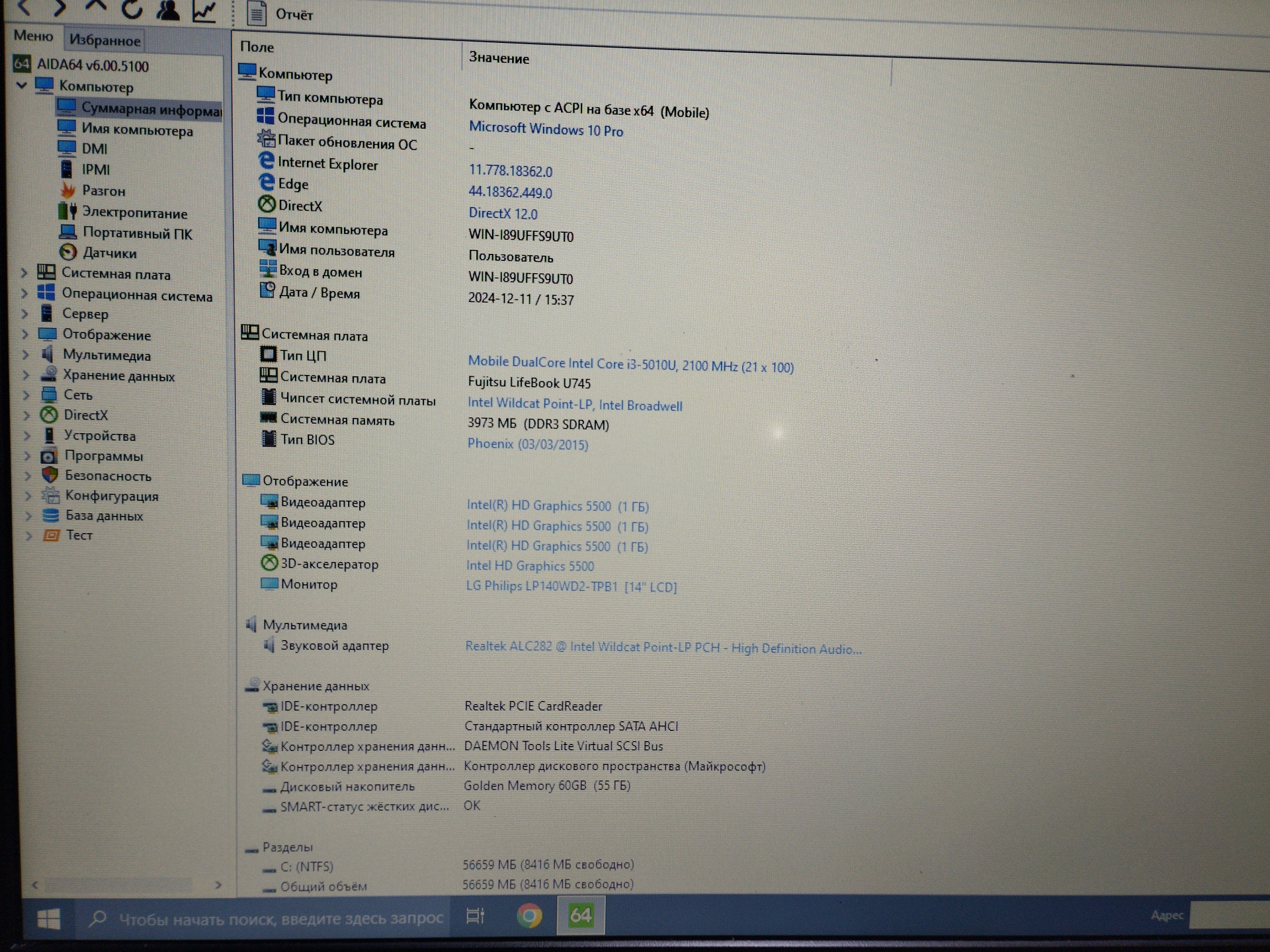This screenshot has width=1270, height=952.
Task: Collapse the Компьютер tree node
Action: 21,85
